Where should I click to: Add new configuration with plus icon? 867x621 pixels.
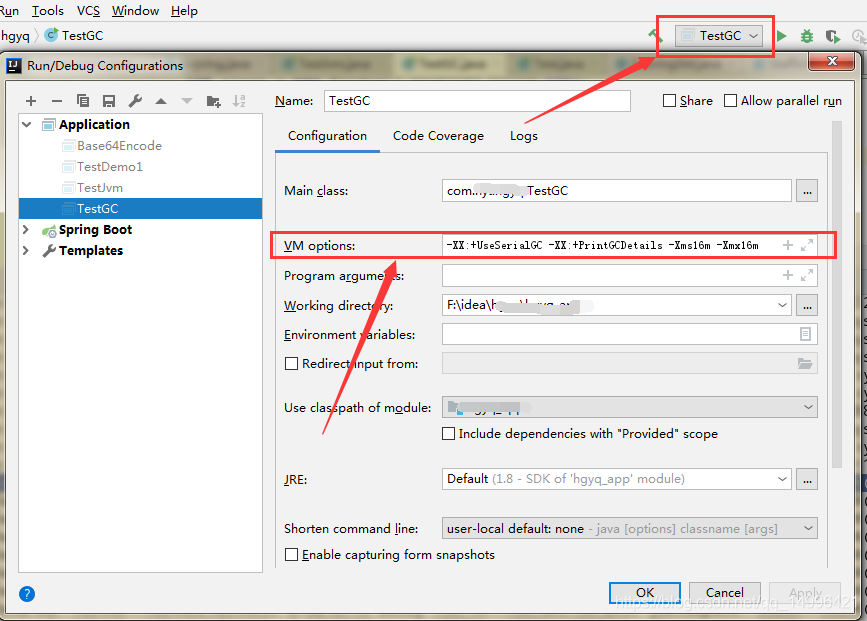point(31,101)
